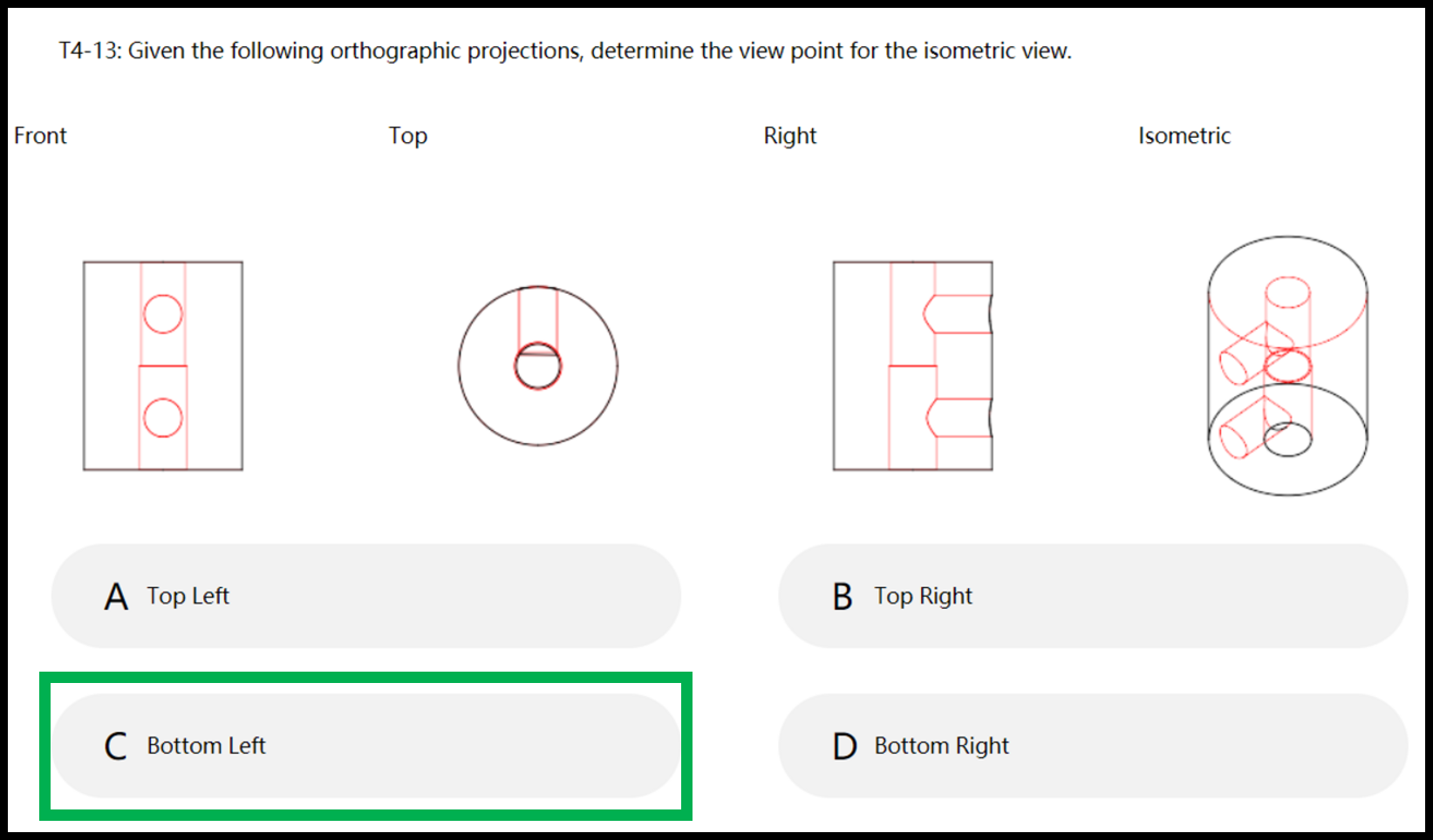1433x840 pixels.
Task: Click the upper red notch in Right view
Action: (958, 314)
